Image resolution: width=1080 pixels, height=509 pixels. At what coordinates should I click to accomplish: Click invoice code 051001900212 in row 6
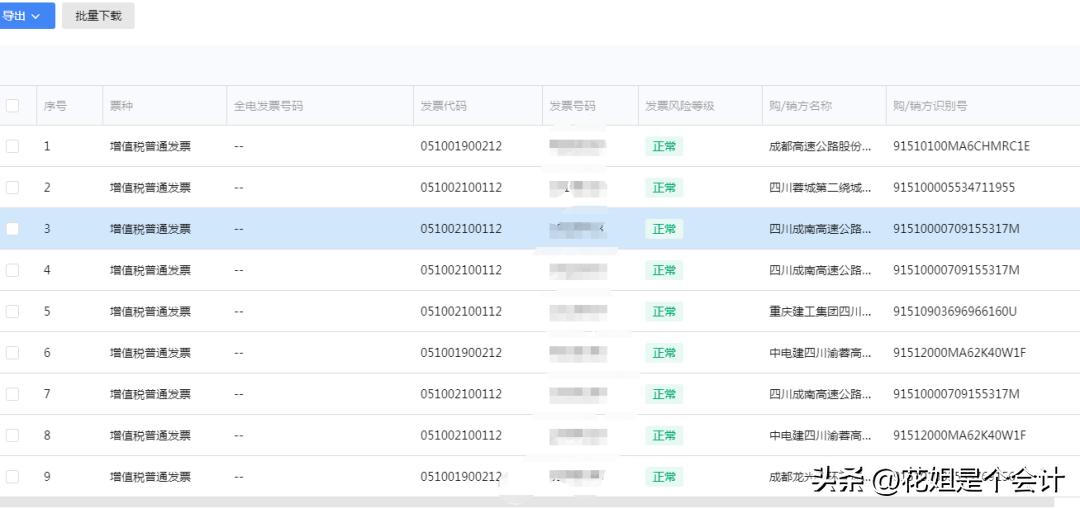point(461,353)
